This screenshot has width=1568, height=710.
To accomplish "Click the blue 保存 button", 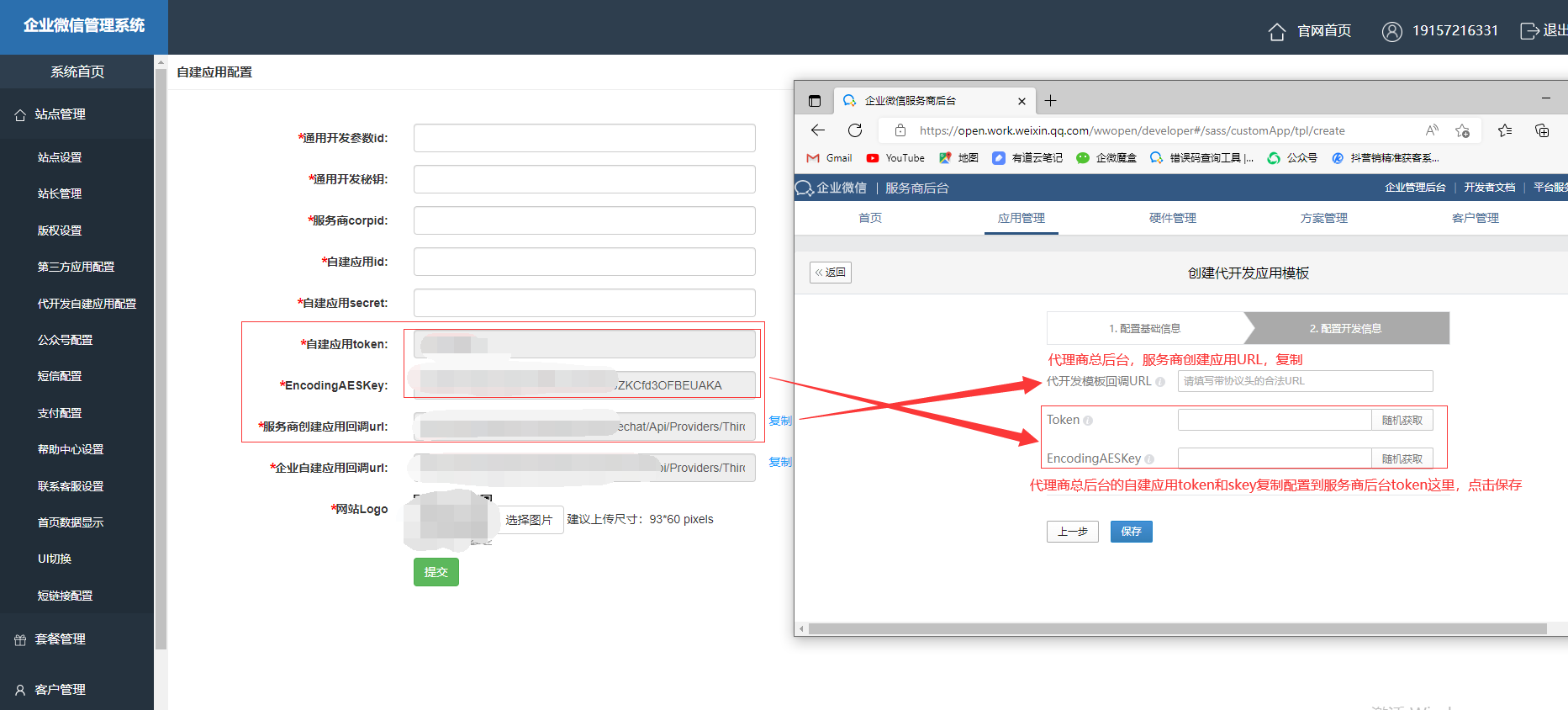I will click(x=1132, y=532).
